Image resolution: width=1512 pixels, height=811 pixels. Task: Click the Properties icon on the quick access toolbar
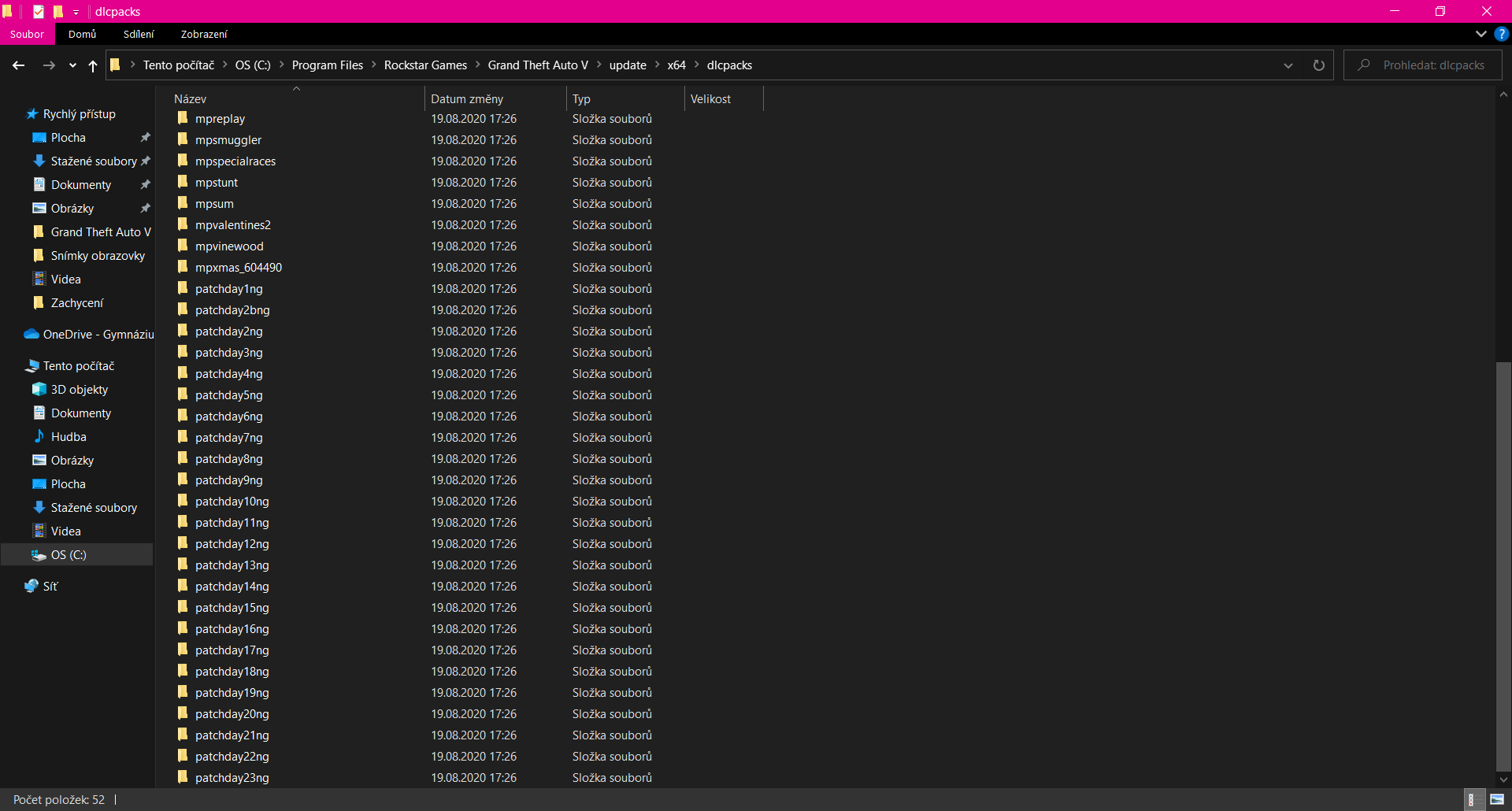pyautogui.click(x=38, y=12)
